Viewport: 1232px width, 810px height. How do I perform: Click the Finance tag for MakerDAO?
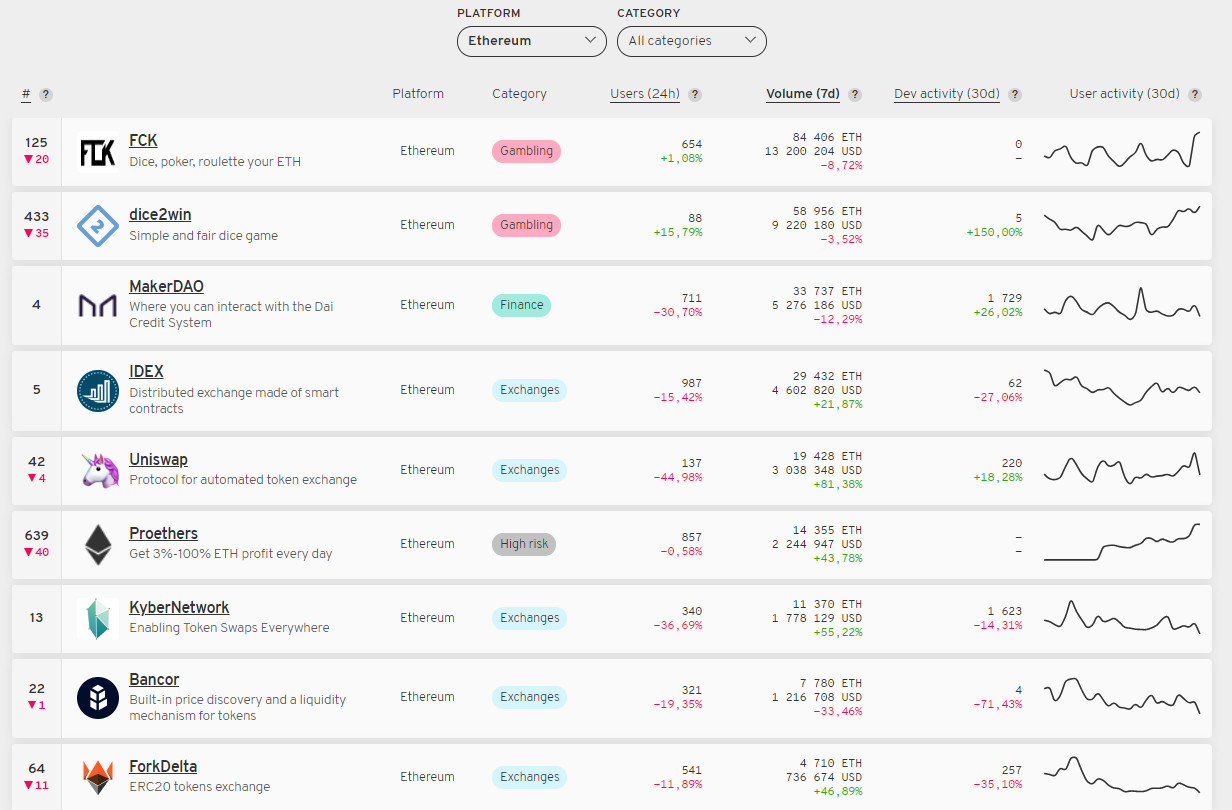coord(521,305)
